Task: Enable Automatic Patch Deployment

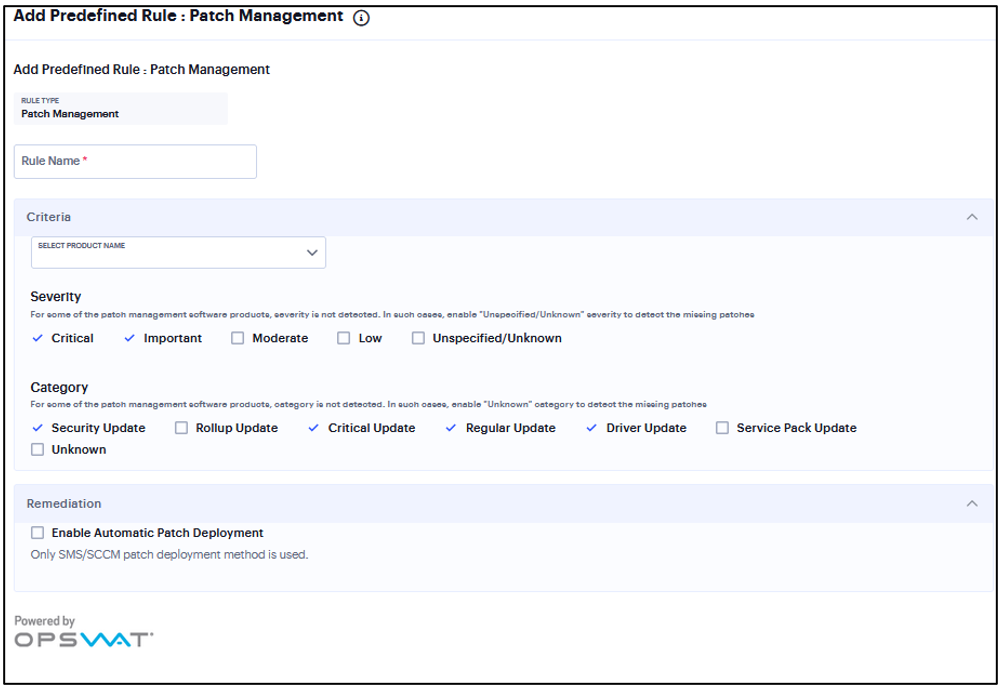Action: pos(37,533)
